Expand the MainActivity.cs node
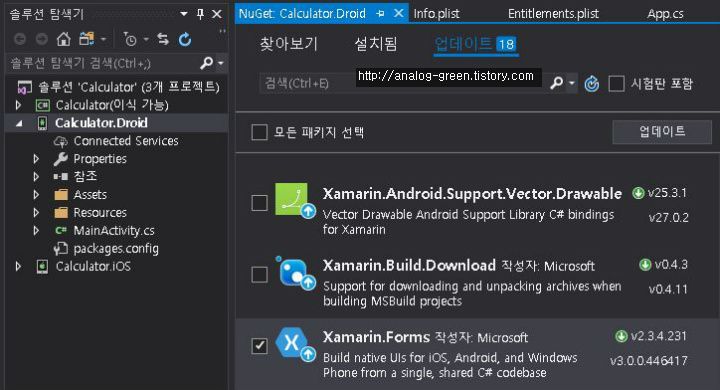Viewport: 720px width, 390px height. point(36,231)
